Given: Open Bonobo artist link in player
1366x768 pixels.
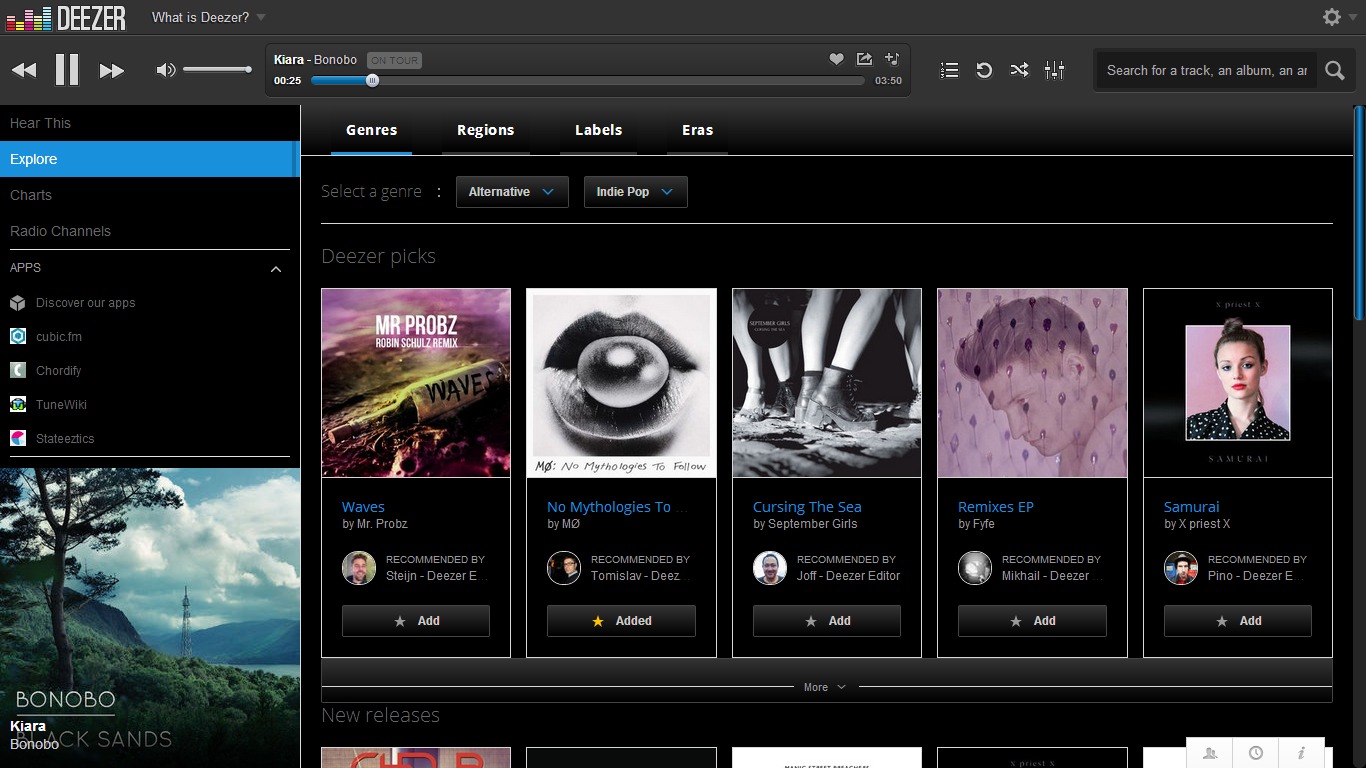Looking at the screenshot, I should (335, 60).
